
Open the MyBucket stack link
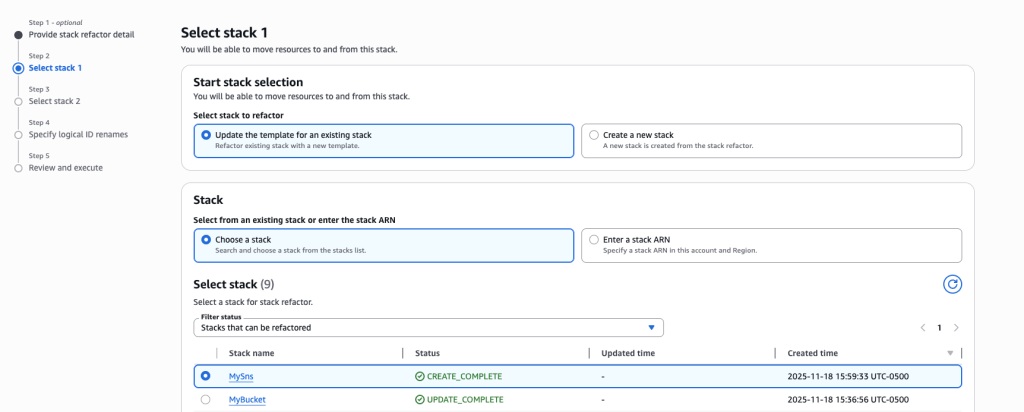pos(247,400)
